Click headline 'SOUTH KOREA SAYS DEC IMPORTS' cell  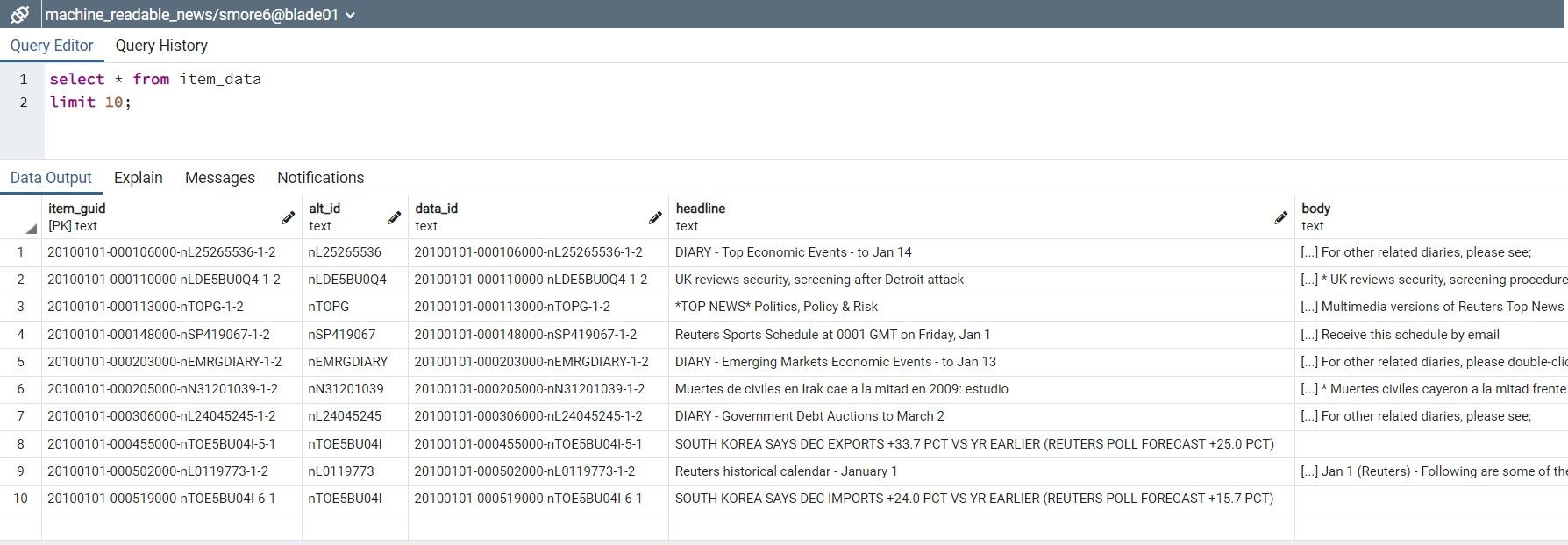point(981,499)
